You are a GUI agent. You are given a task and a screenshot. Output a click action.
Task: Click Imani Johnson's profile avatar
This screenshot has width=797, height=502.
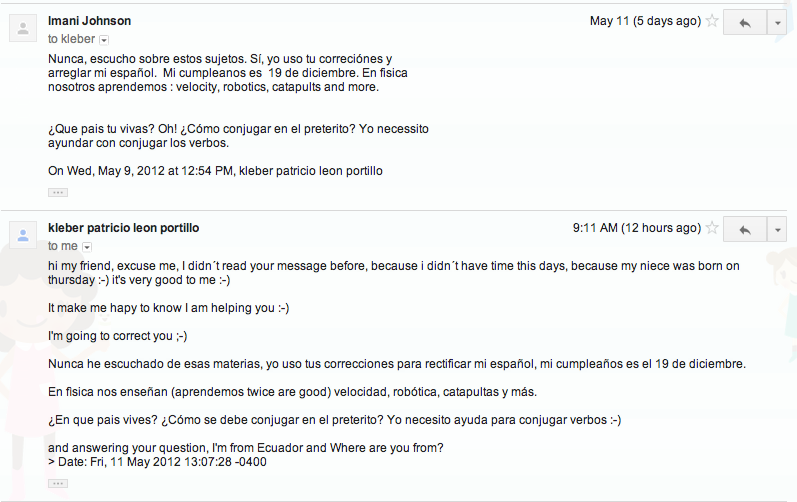[x=23, y=28]
